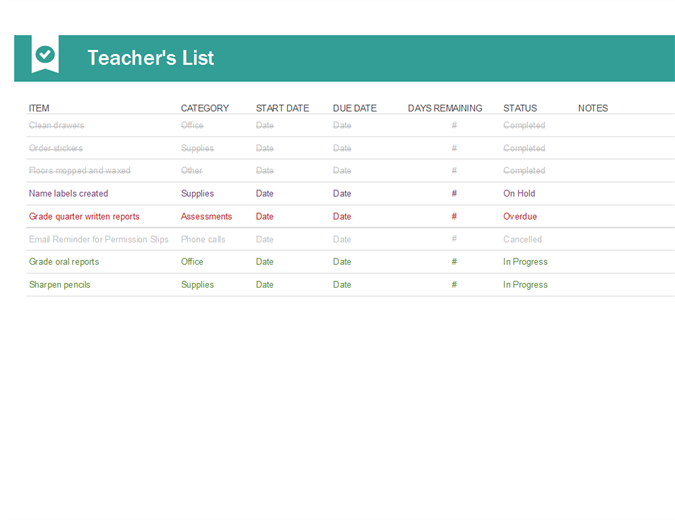The image size is (675, 520).
Task: Click the DAYS REMAINING column header
Action: (x=445, y=108)
